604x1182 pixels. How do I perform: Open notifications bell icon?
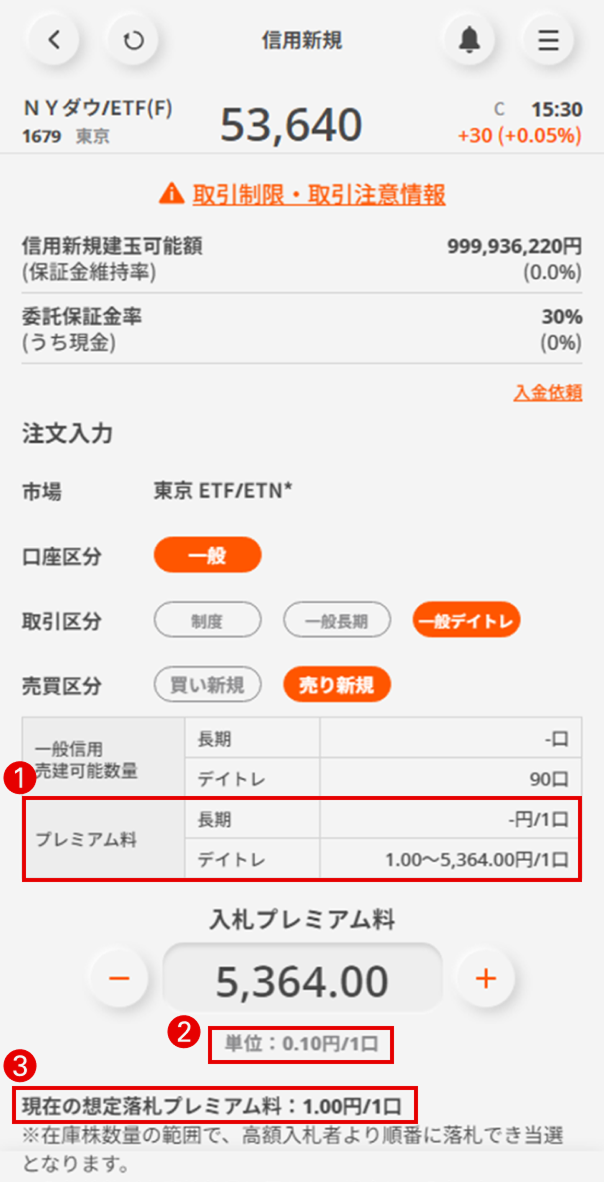tap(469, 40)
